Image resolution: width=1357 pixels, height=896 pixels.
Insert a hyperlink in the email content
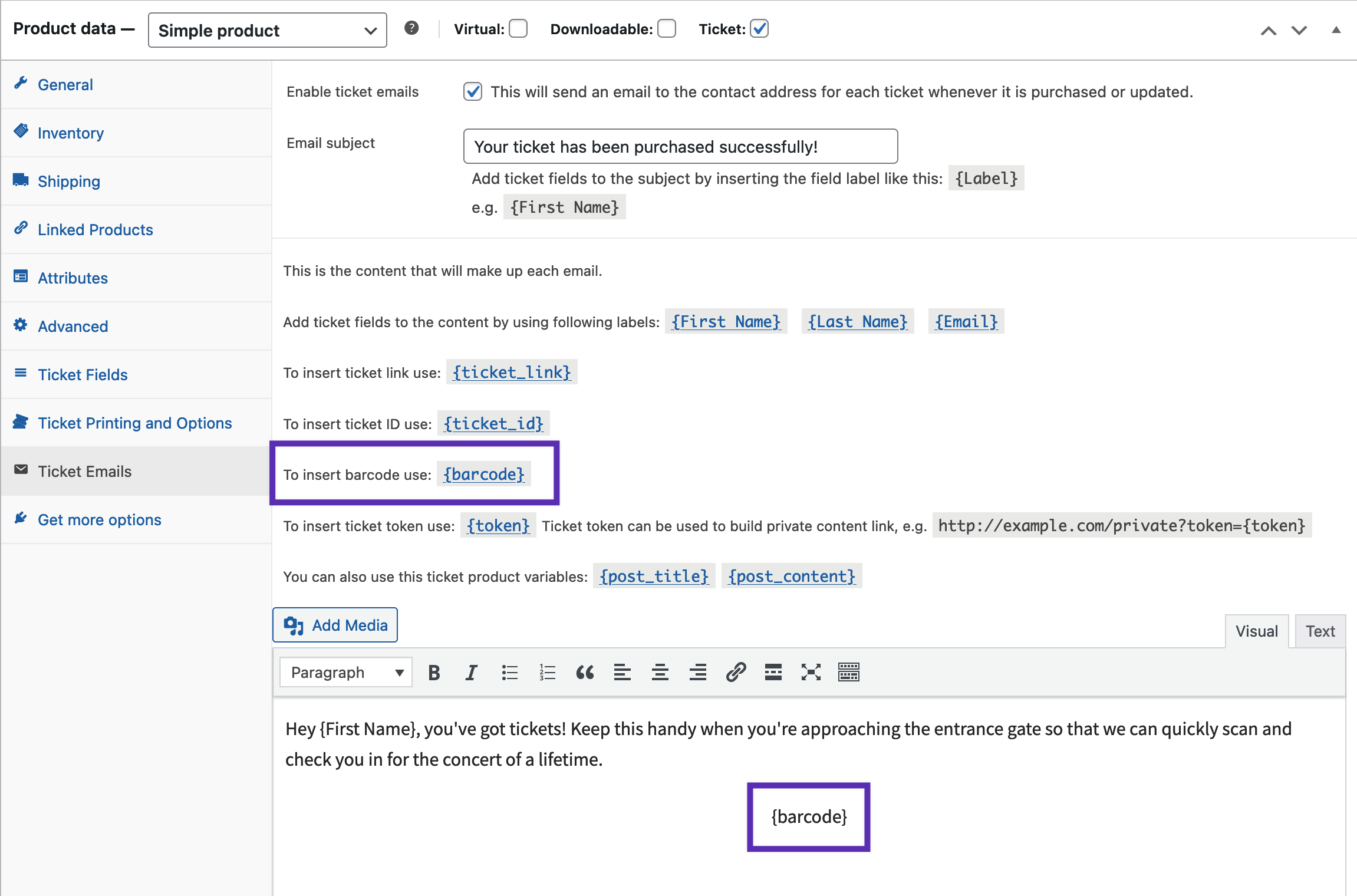point(736,672)
